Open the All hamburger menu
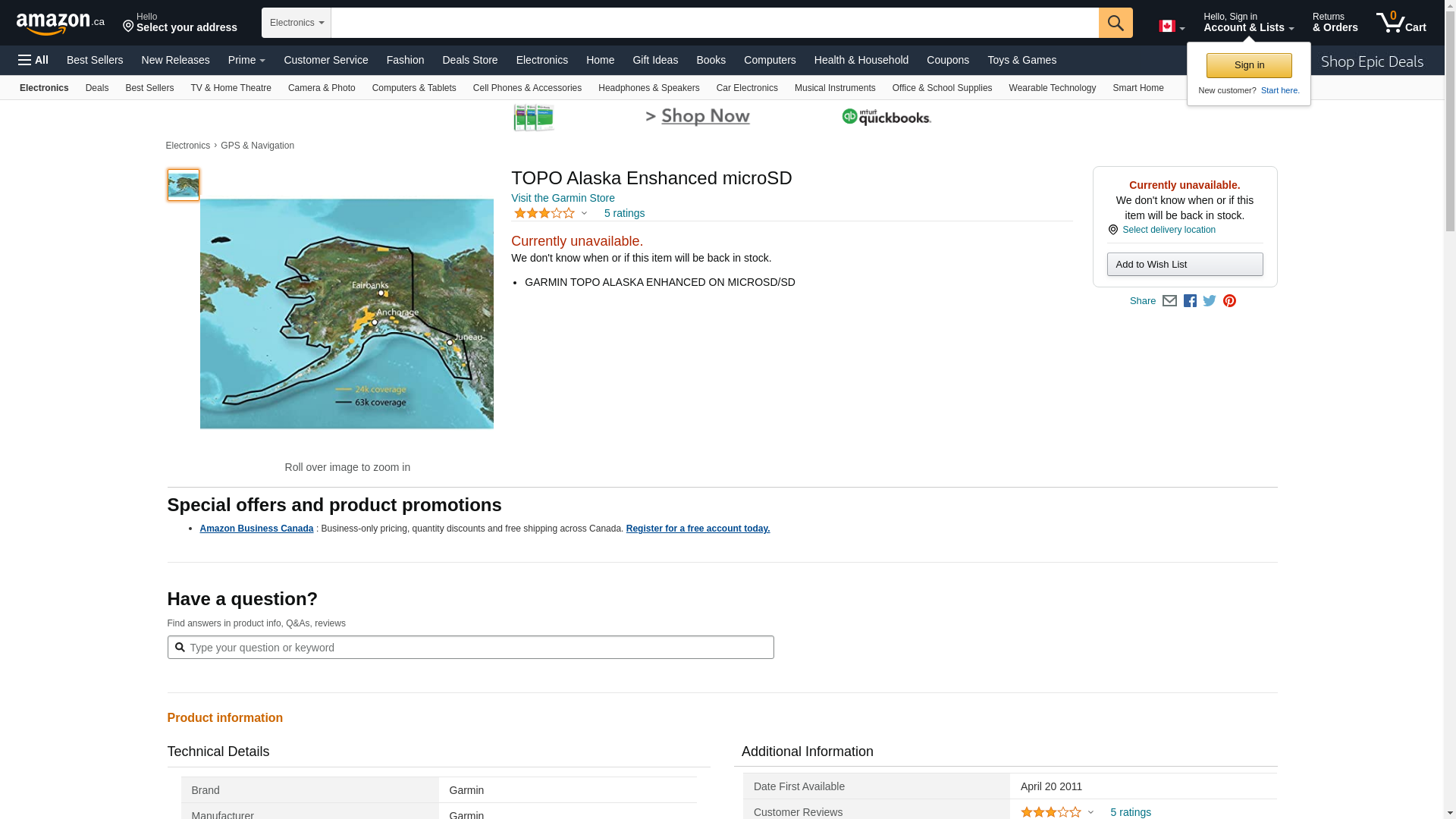This screenshot has width=1456, height=819. [33, 60]
